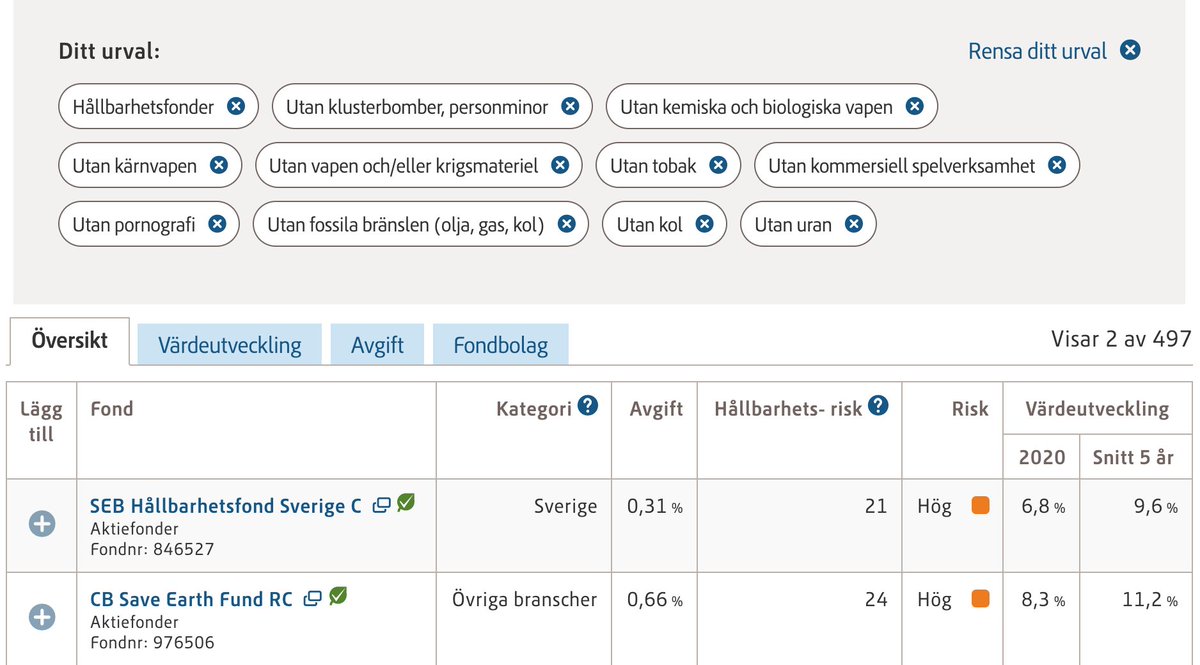1200x665 pixels.
Task: Remove Utan kemiska och biologiska vapen filter
Action: point(914,106)
